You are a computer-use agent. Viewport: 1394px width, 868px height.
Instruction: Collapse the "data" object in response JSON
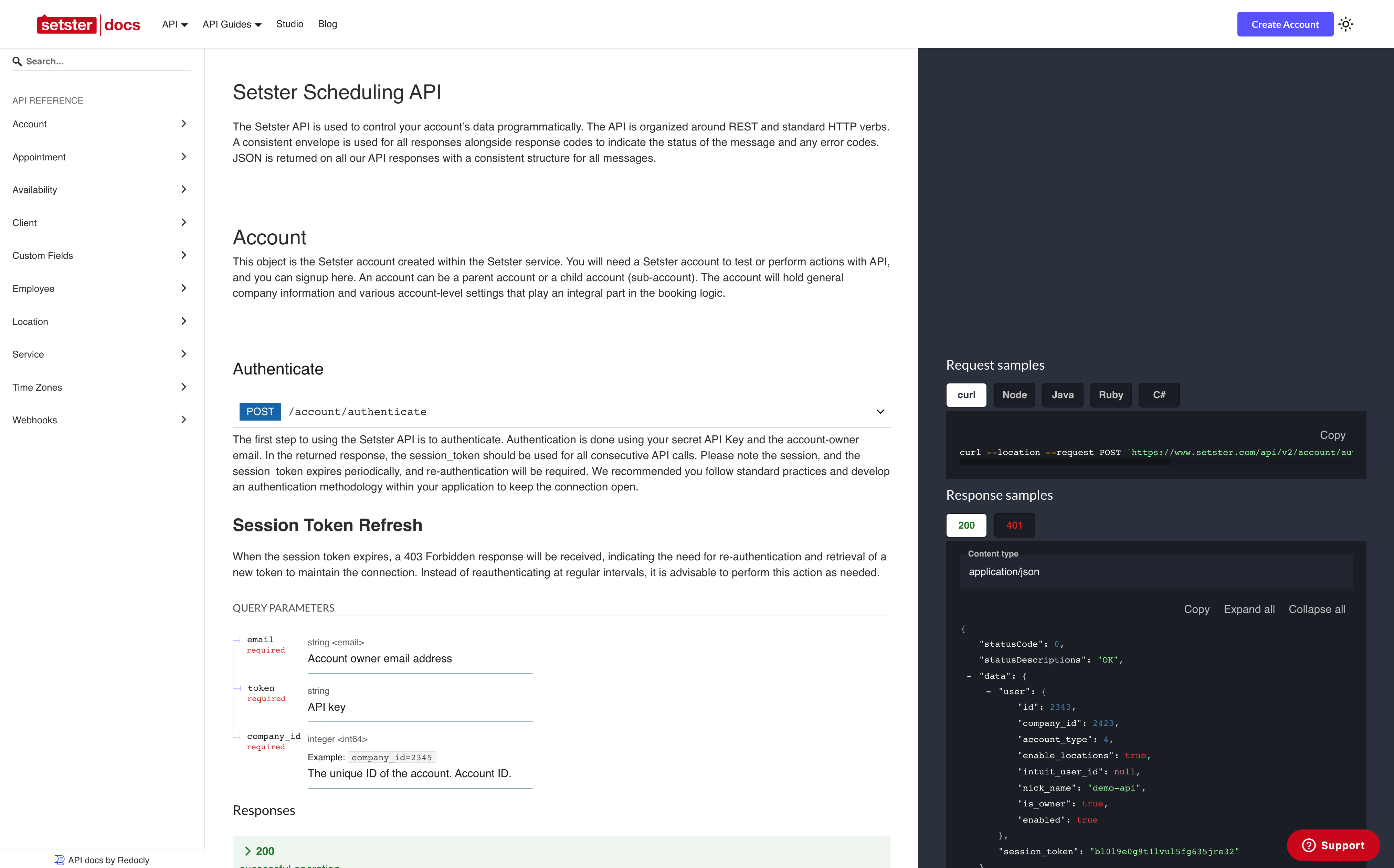click(969, 676)
